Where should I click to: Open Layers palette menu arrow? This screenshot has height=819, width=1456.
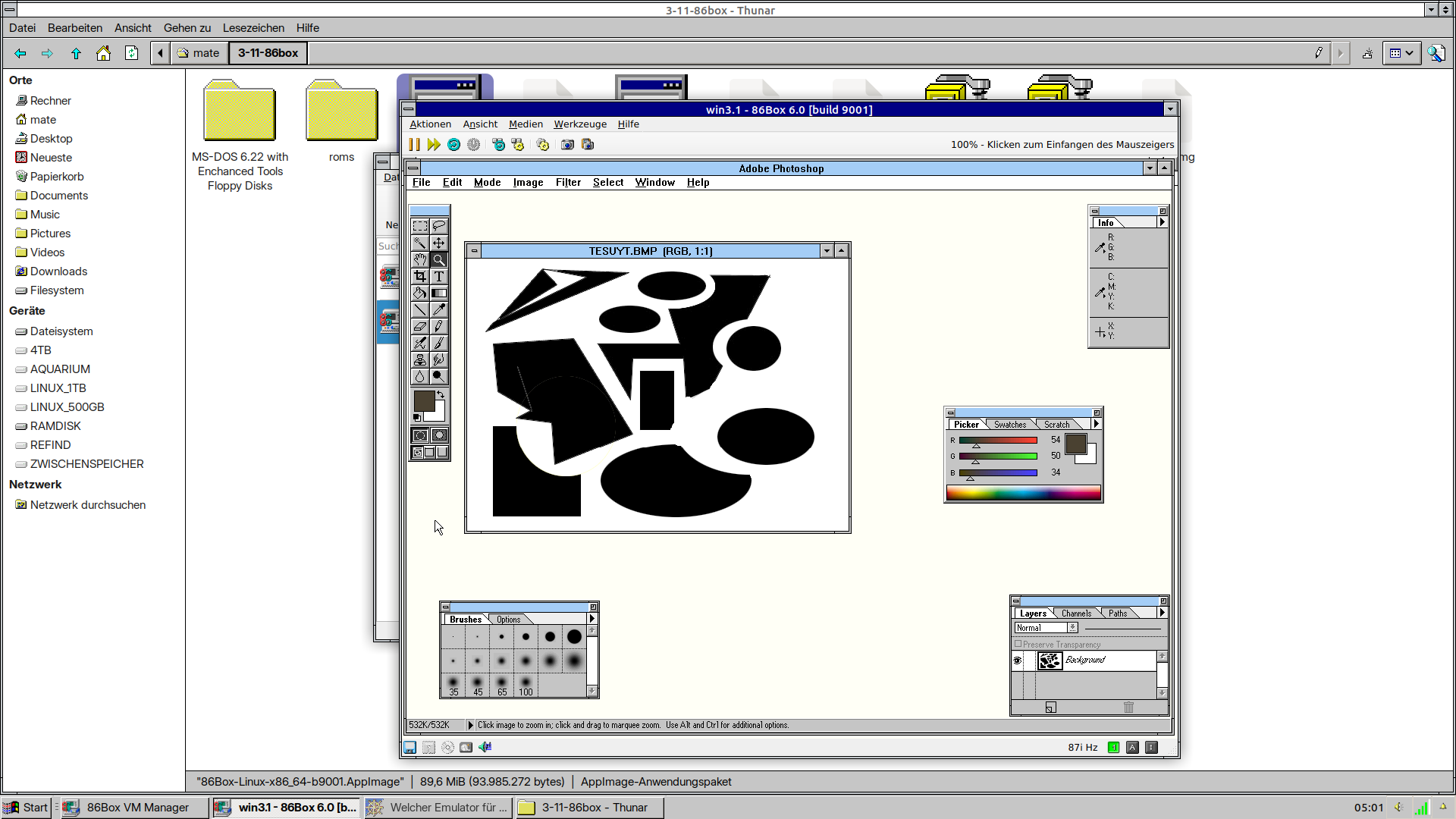1162,613
